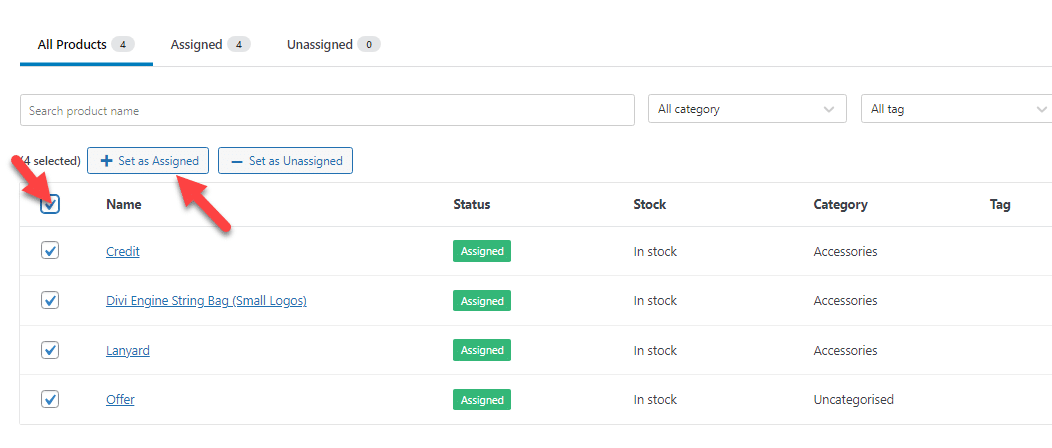Uncheck the Divi Engine String Bag checkbox
The width and height of the screenshot is (1052, 448).
50,300
